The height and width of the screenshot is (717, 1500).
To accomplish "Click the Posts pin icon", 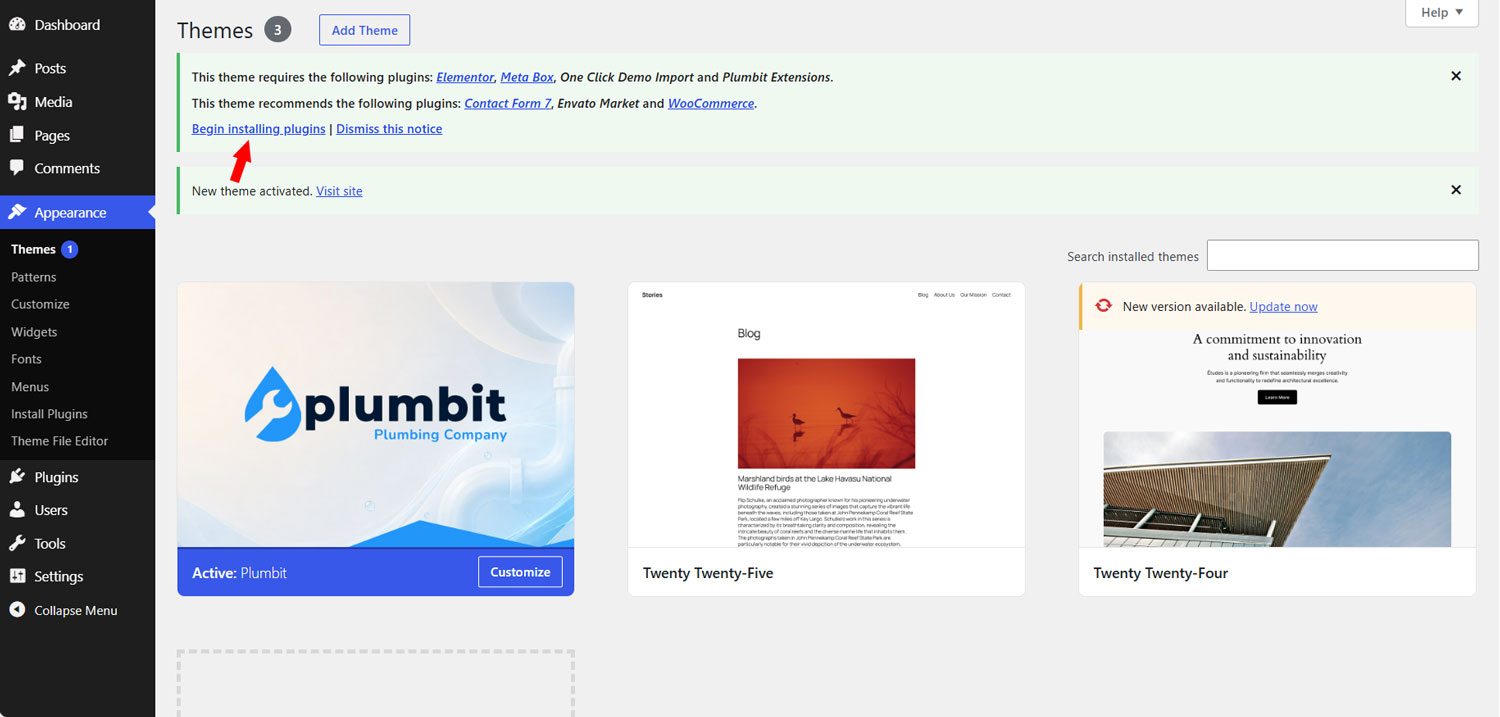I will (17, 68).
